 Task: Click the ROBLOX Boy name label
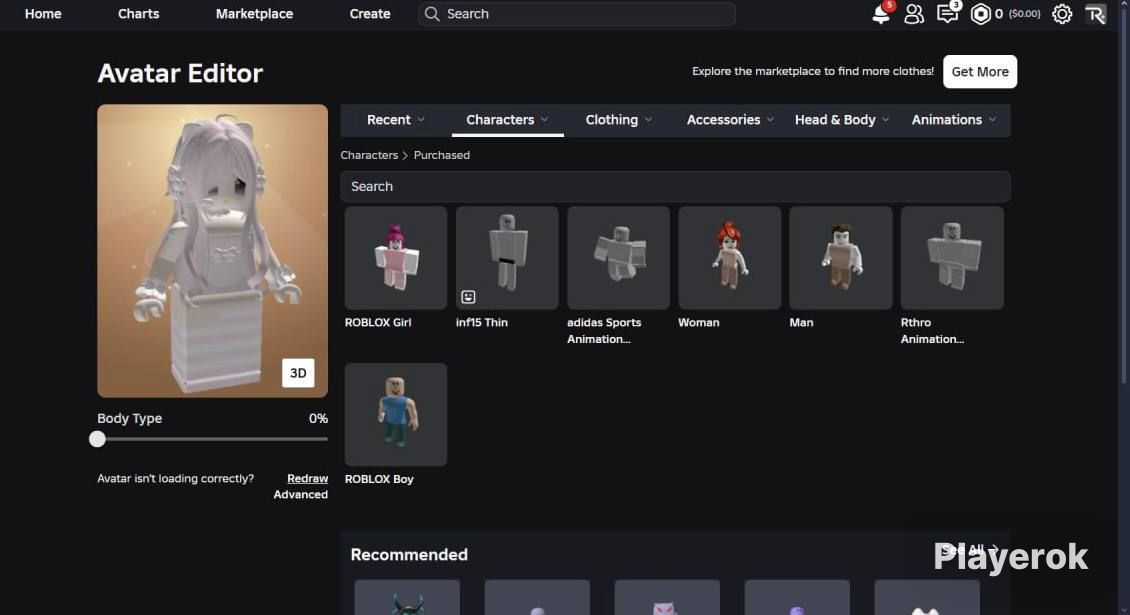pos(379,479)
